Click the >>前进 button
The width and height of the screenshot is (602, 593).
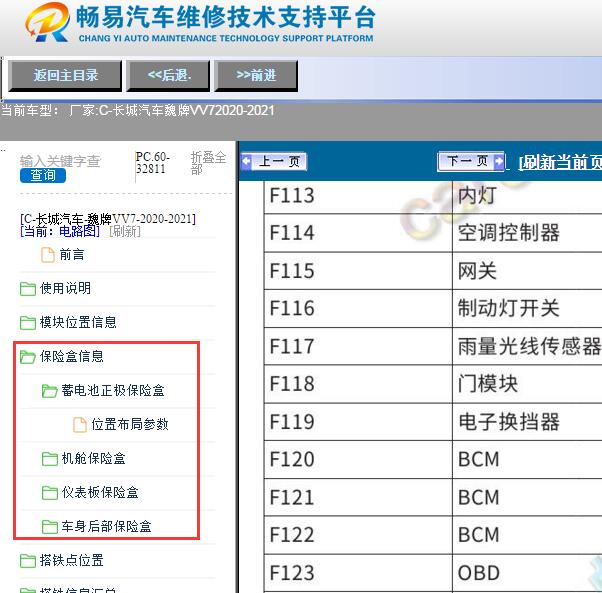coord(256,76)
